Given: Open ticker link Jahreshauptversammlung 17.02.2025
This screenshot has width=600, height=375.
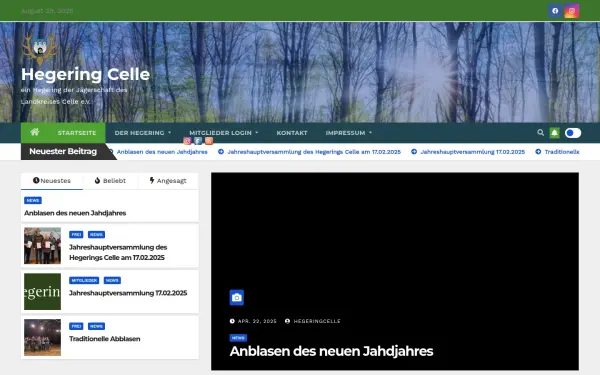Looking at the screenshot, I should [x=473, y=152].
